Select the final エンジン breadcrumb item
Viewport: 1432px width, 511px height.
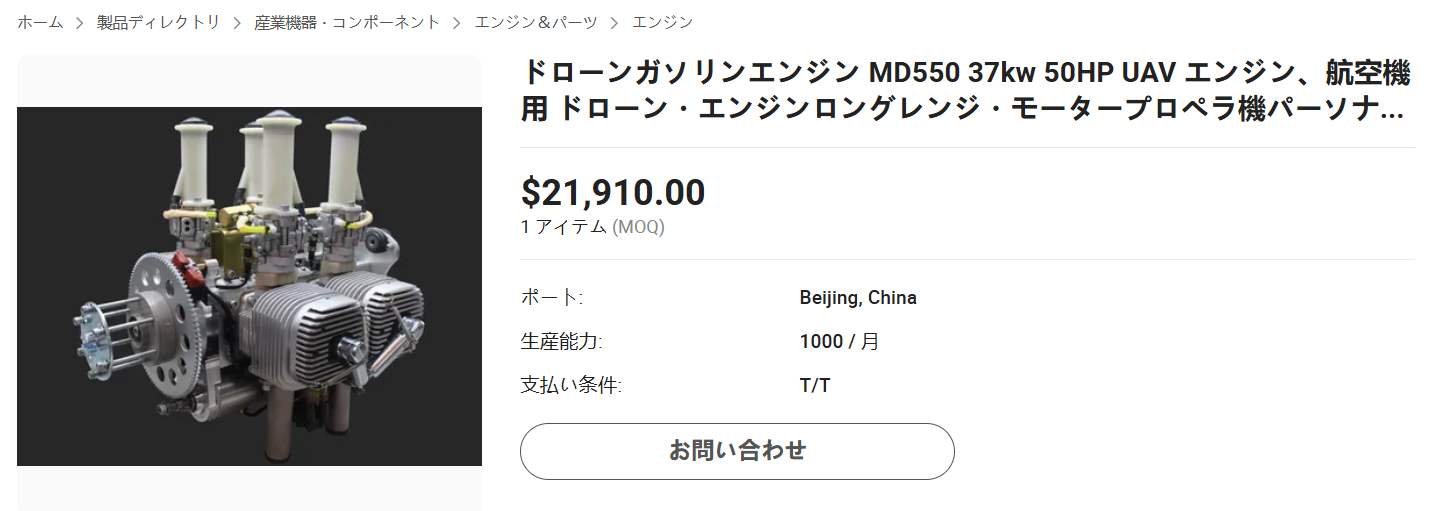click(x=662, y=22)
